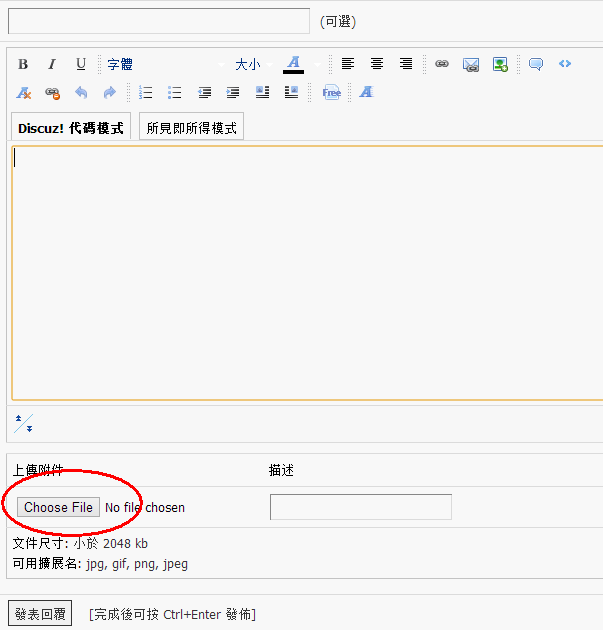The width and height of the screenshot is (603, 630).
Task: Open the 大小 font size dropdown
Action: coord(254,64)
